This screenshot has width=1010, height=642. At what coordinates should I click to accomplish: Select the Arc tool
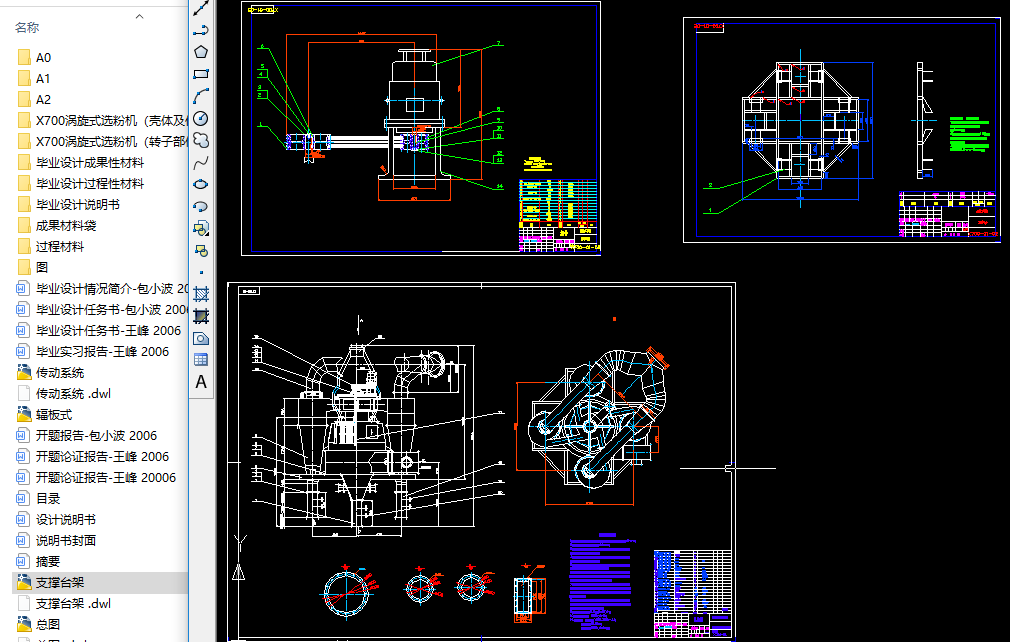201,96
